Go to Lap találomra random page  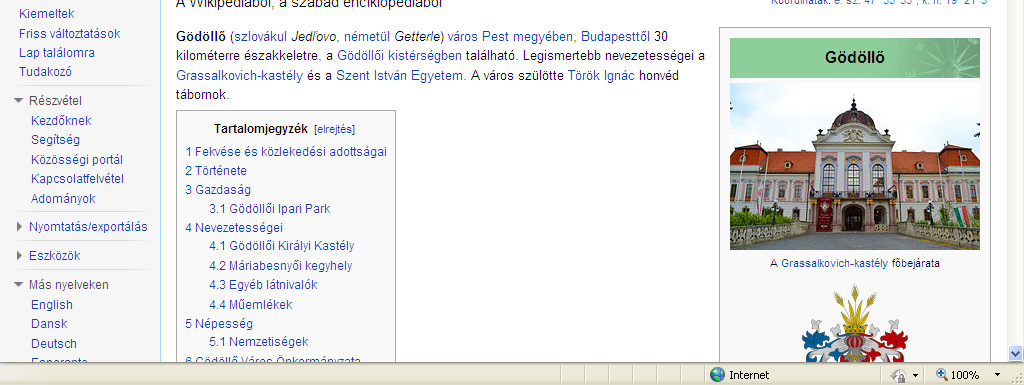coord(57,53)
